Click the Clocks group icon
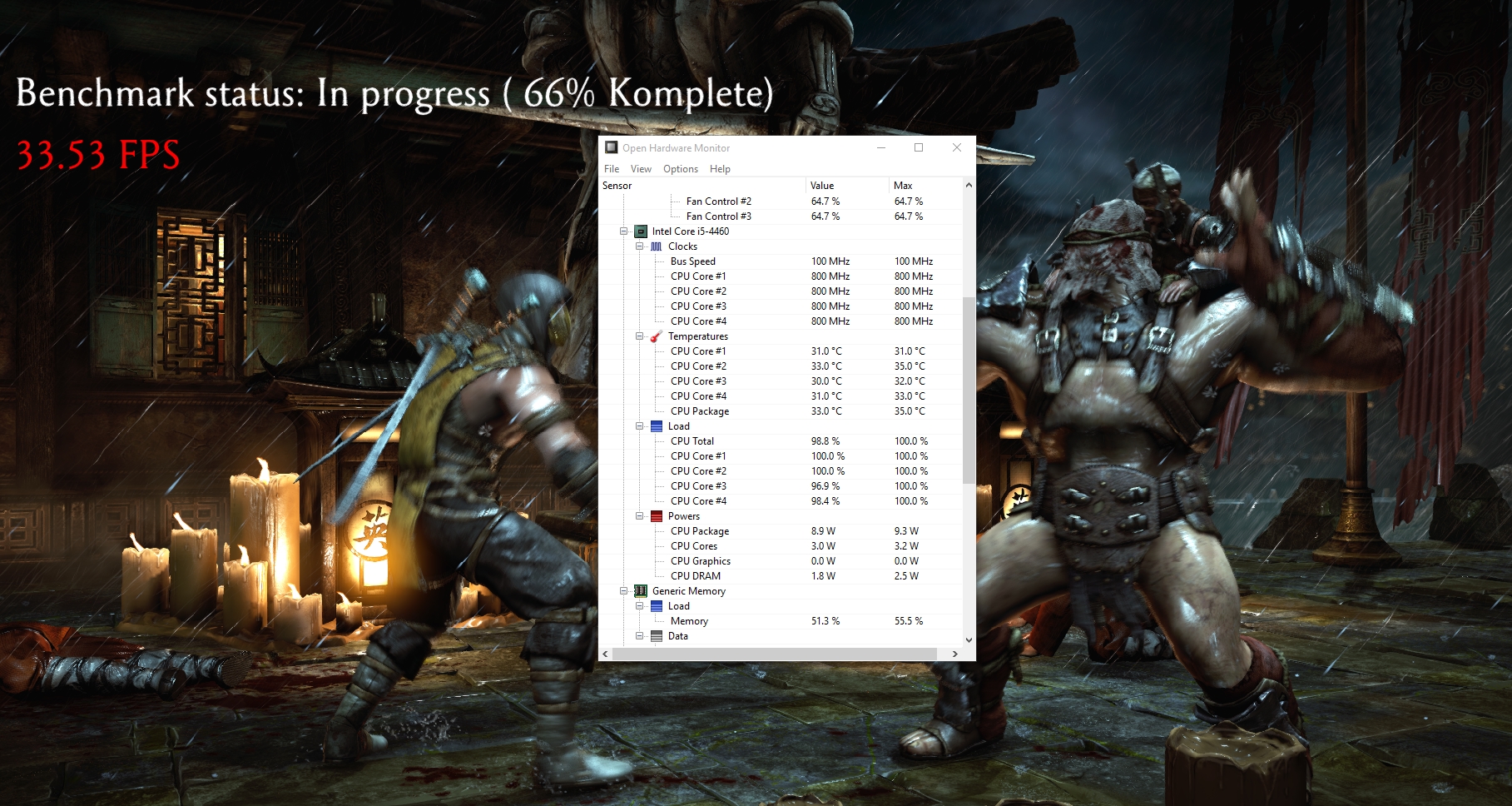1512x806 pixels. click(657, 246)
